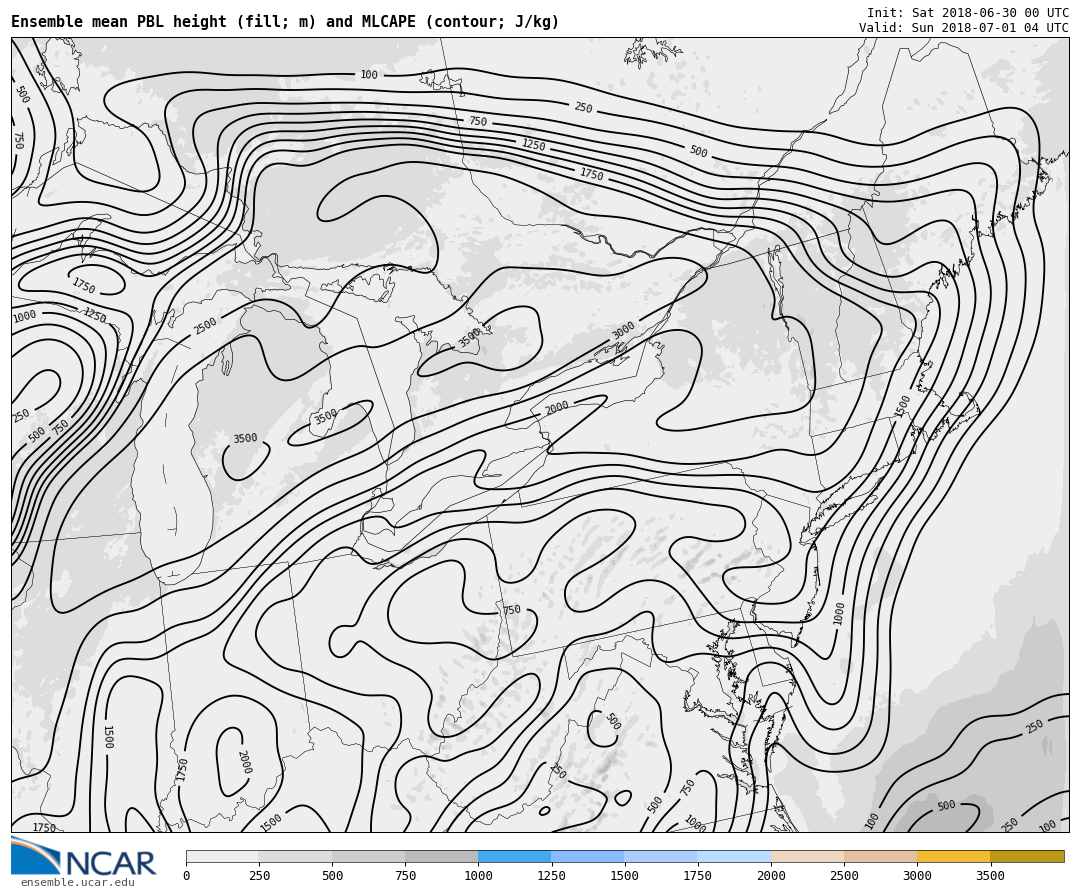
Task: Click the 750 contour label inside central closed contour
Action: click(512, 610)
